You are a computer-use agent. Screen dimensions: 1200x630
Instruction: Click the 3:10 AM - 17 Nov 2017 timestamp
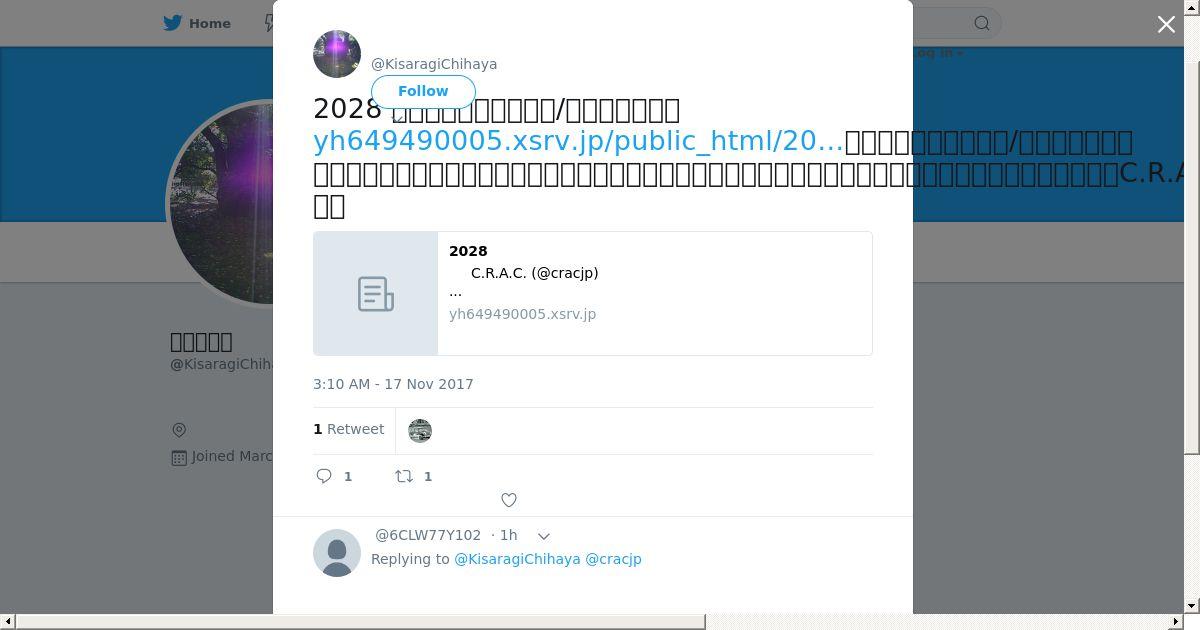[x=393, y=384]
